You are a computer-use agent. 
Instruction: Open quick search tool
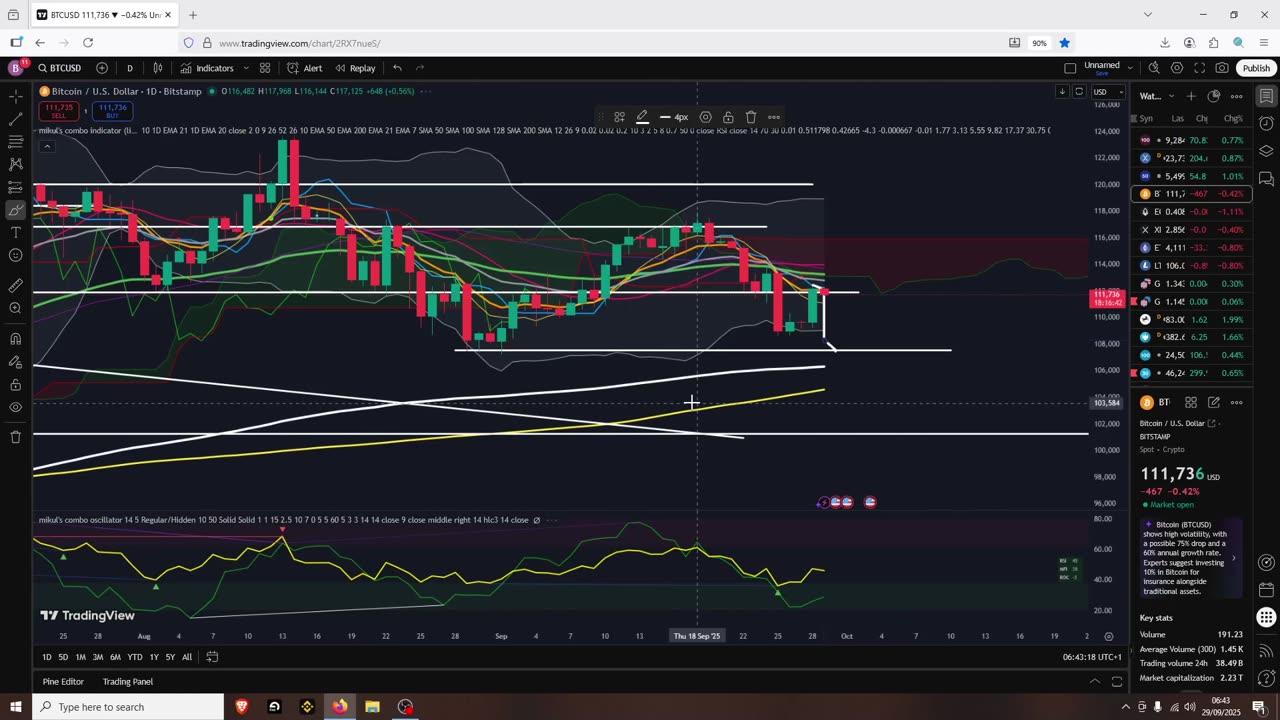point(1154,68)
